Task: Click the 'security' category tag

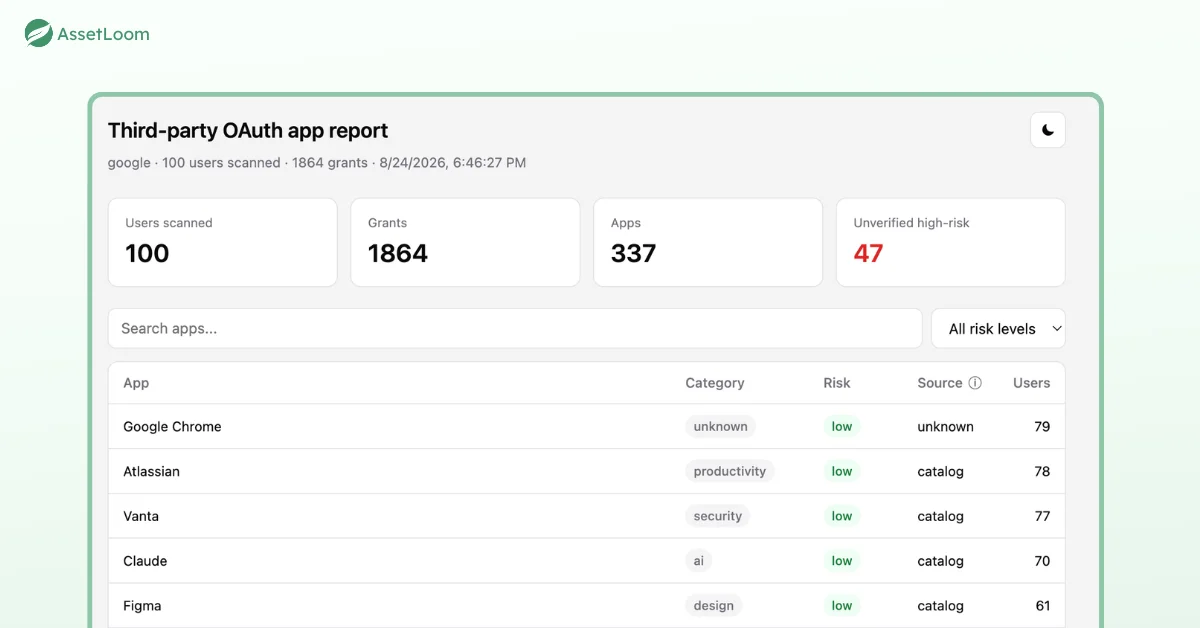Action: [x=718, y=516]
